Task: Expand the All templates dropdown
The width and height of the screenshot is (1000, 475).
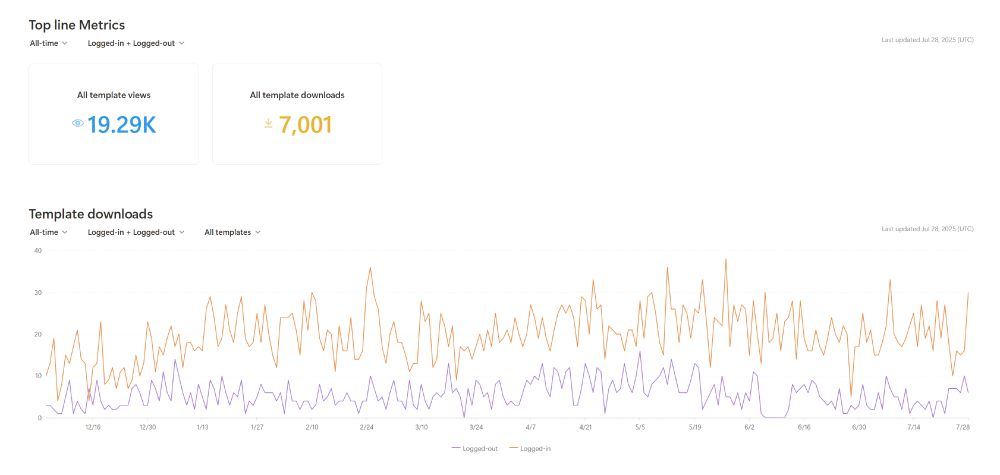Action: click(232, 232)
